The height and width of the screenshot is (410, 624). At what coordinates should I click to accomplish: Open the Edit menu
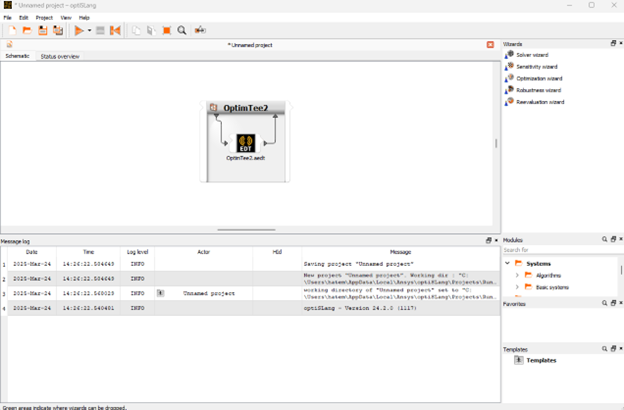pos(23,18)
